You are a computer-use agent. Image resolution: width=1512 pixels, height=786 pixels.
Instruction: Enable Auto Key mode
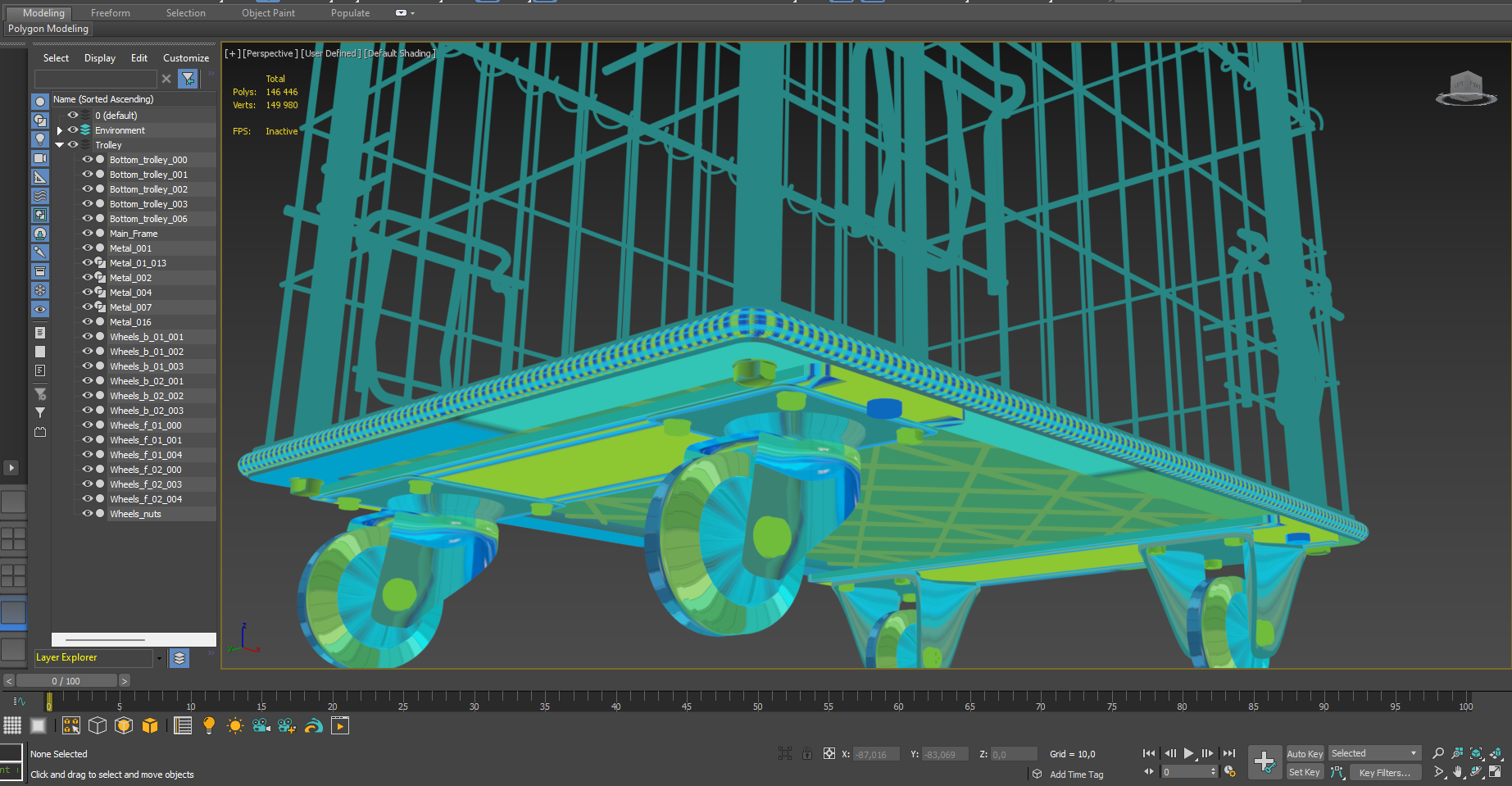(1305, 754)
